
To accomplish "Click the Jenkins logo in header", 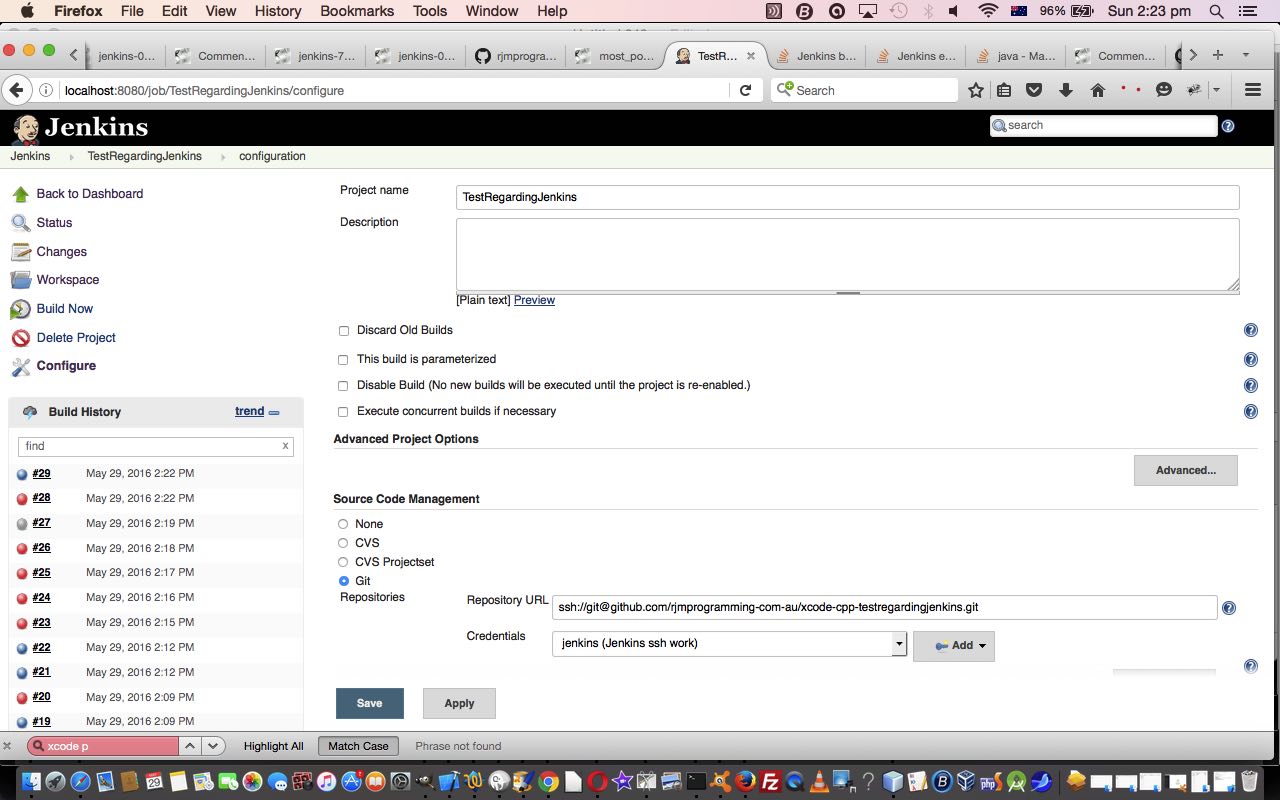I will [80, 128].
